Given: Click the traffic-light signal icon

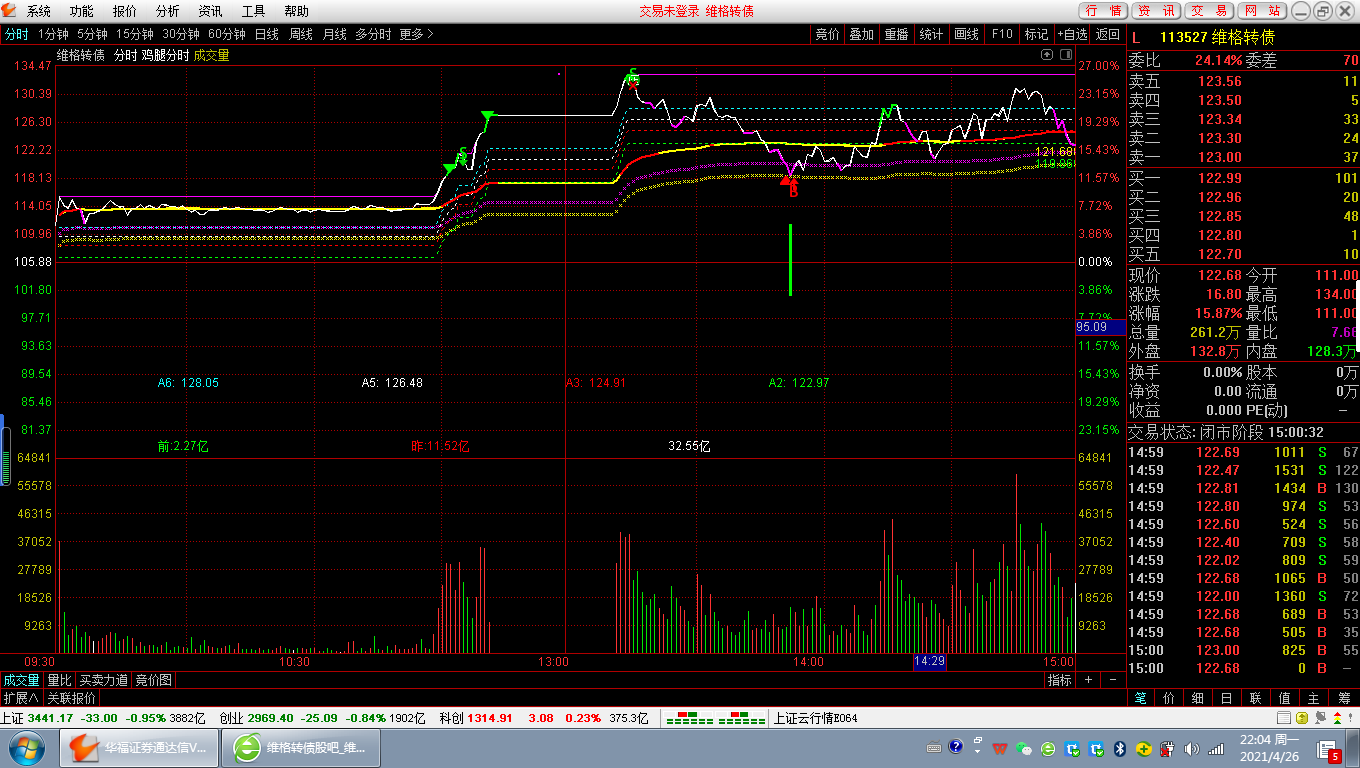Looking at the screenshot, I should [x=1337, y=718].
